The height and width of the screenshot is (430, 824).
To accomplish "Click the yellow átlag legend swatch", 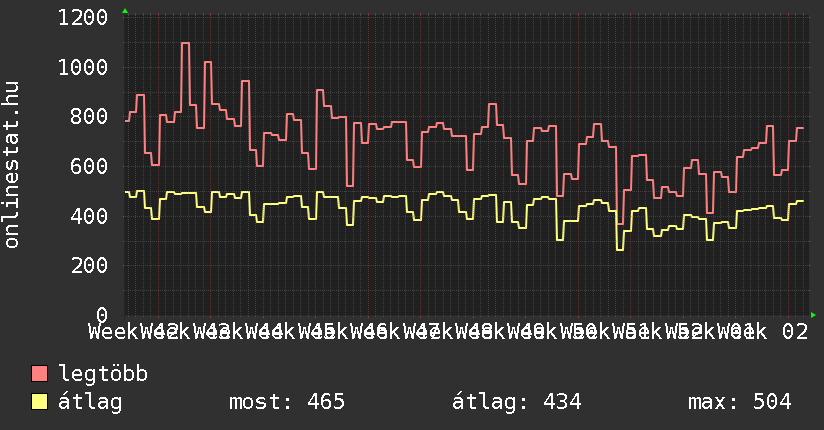I will click(40, 402).
